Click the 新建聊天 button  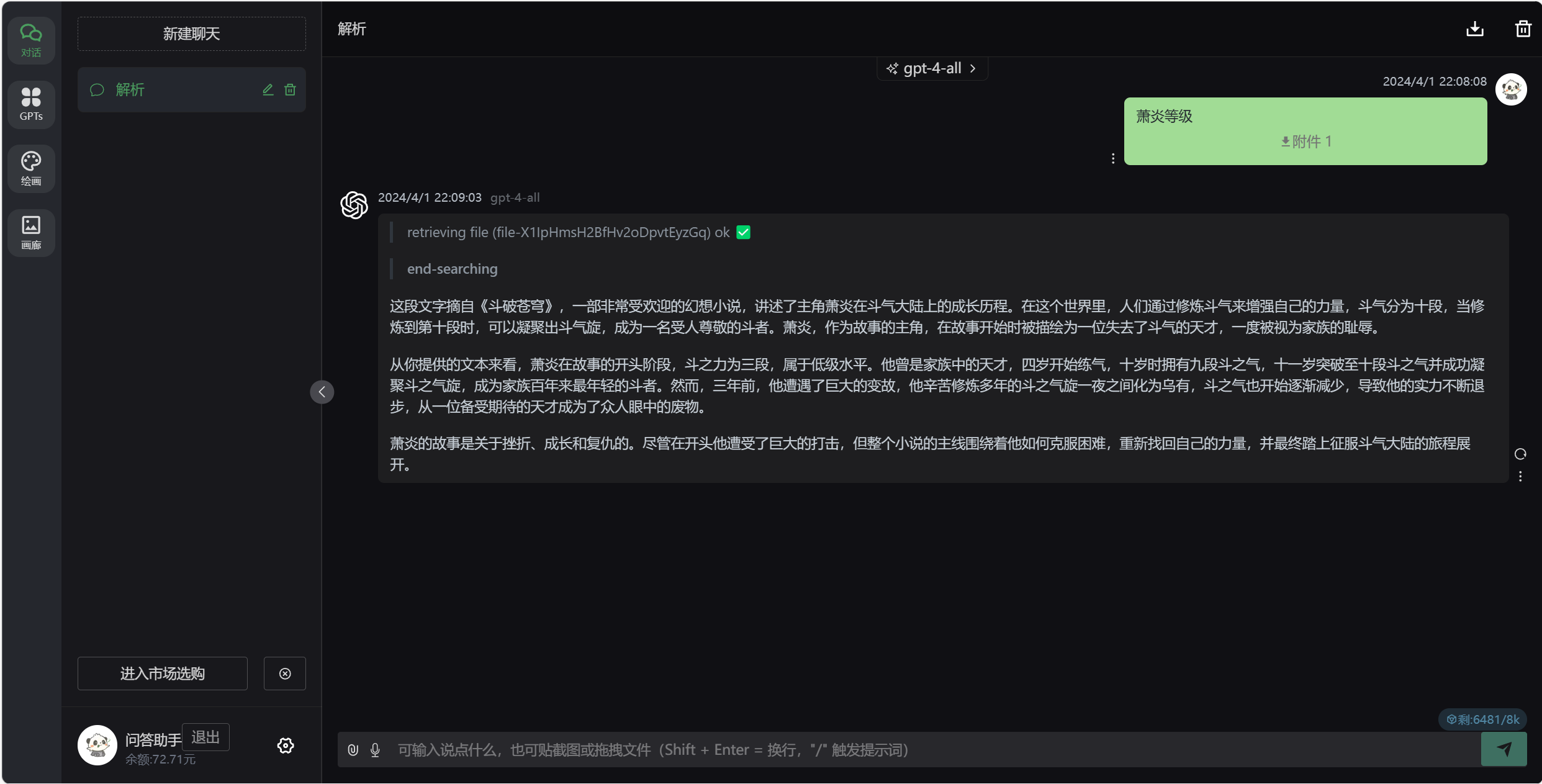click(x=191, y=34)
